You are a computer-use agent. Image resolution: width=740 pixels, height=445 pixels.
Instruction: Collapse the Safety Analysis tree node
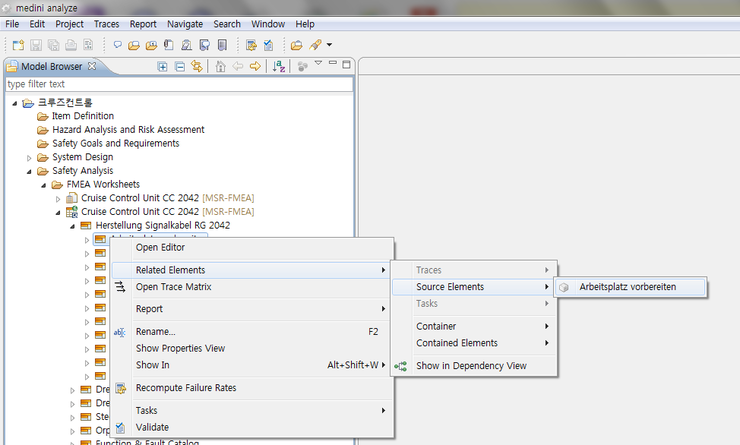tap(29, 171)
